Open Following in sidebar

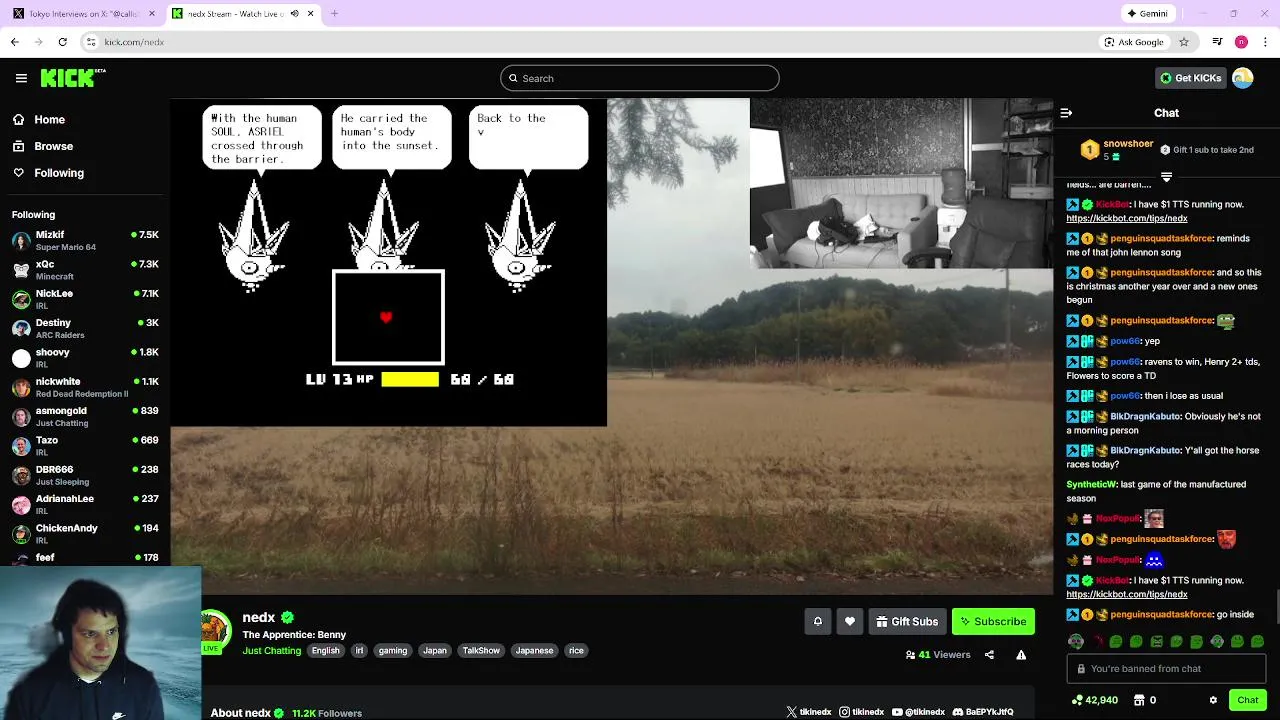[x=48, y=173]
